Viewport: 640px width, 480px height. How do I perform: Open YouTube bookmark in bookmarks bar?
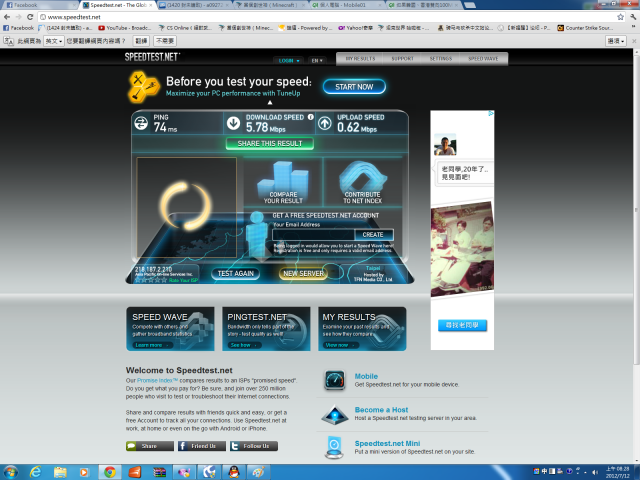tap(125, 28)
